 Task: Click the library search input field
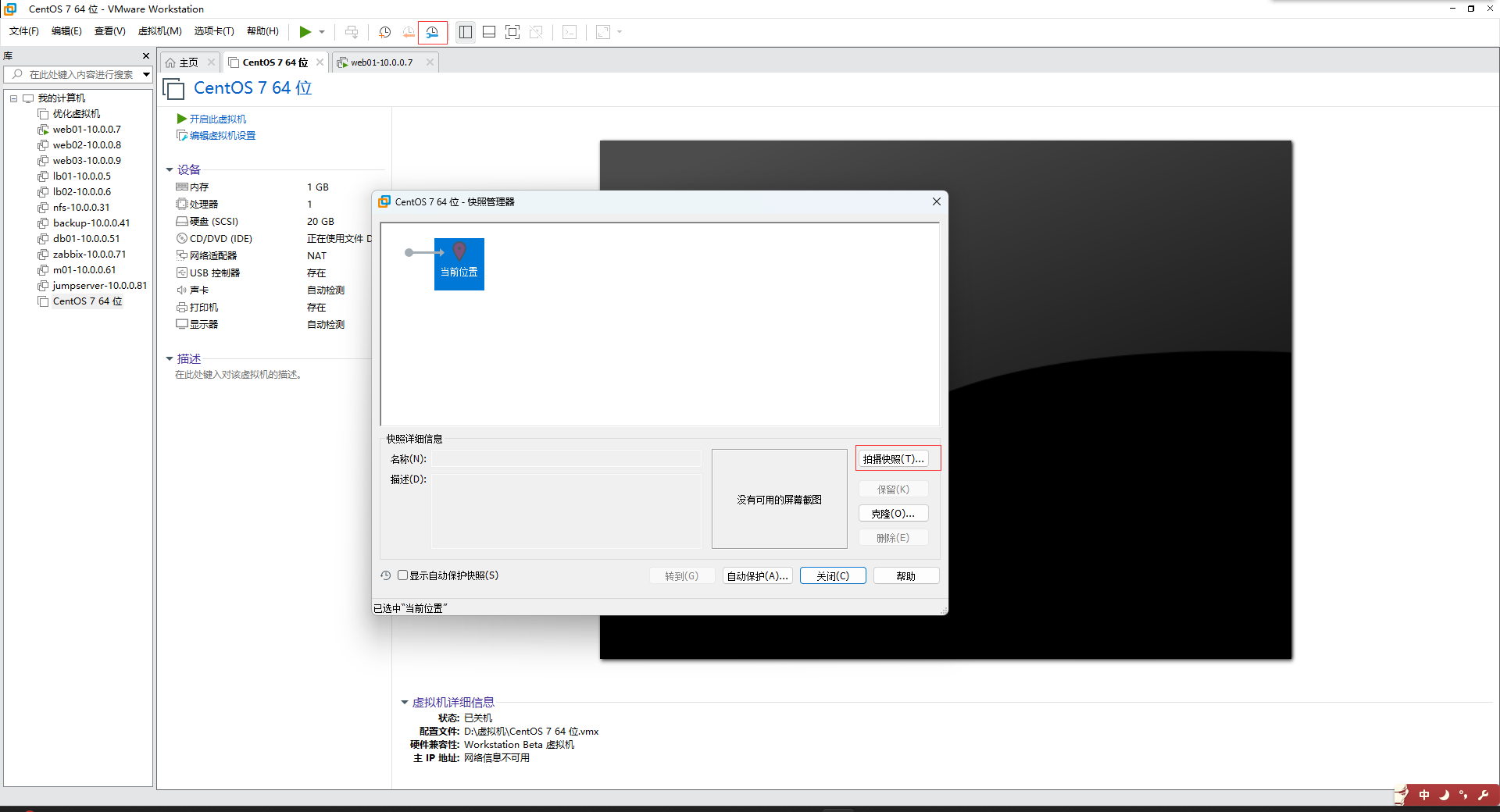(x=81, y=74)
